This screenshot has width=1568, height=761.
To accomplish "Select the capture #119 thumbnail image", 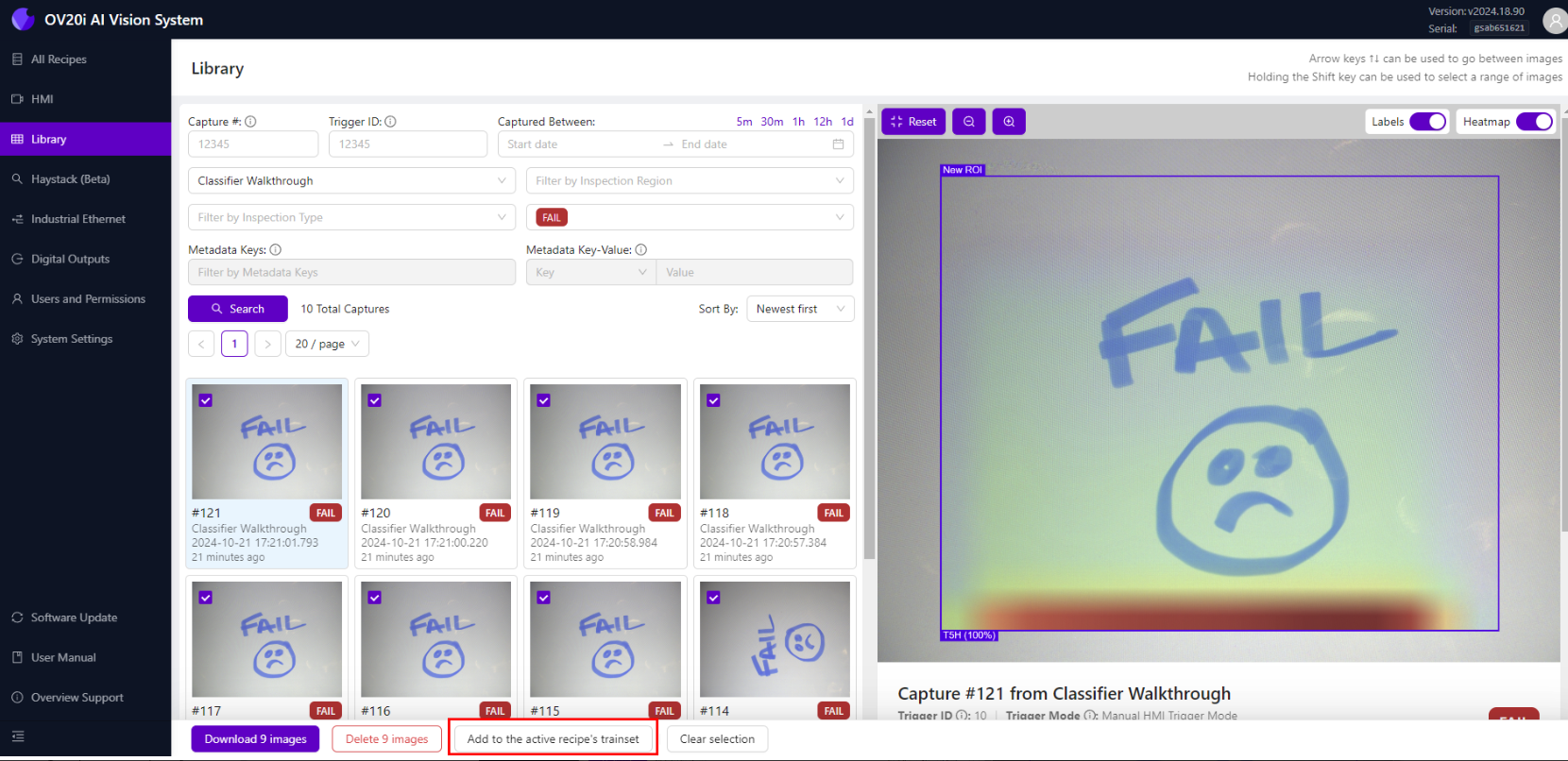I will click(x=605, y=442).
